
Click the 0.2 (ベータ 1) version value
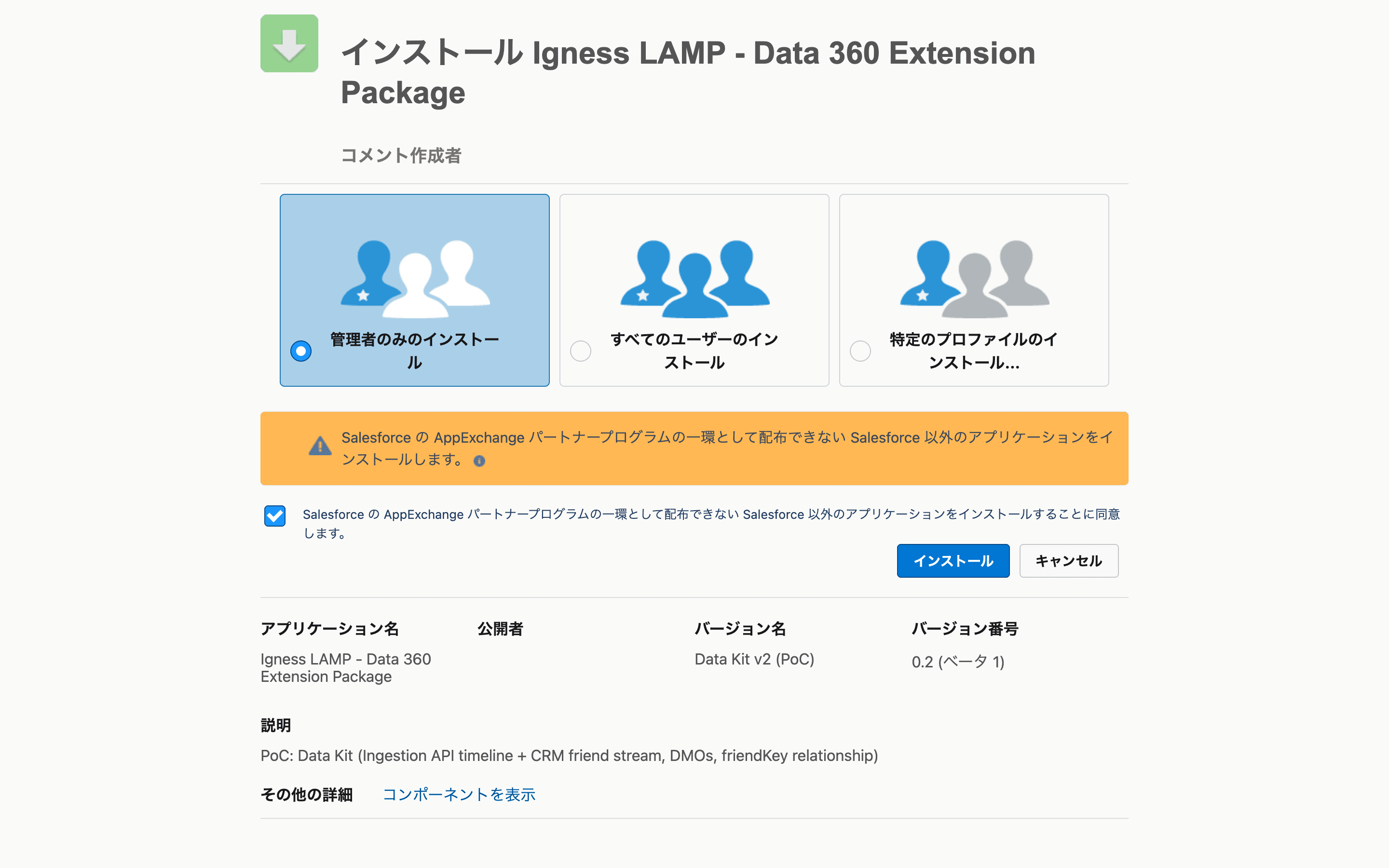point(958,662)
